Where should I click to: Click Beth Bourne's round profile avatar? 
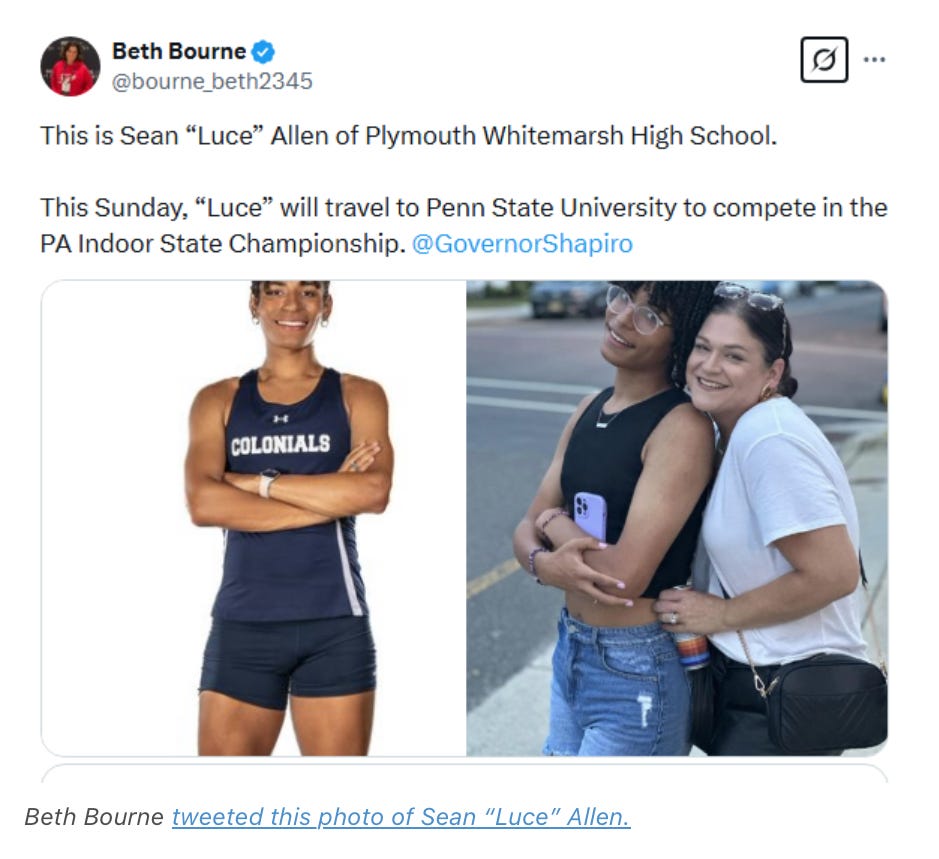[70, 66]
